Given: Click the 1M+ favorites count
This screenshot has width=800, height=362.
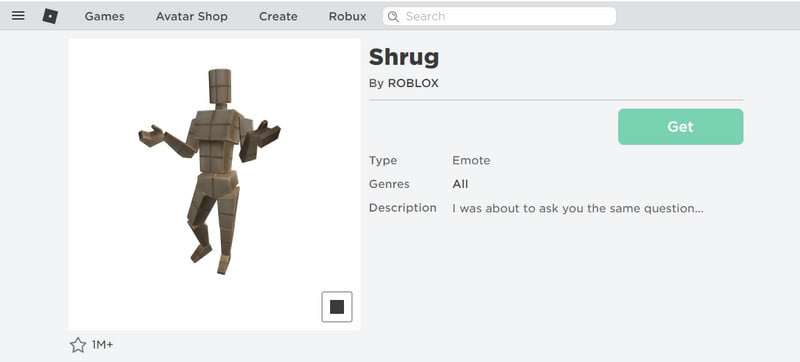Looking at the screenshot, I should click(x=103, y=345).
